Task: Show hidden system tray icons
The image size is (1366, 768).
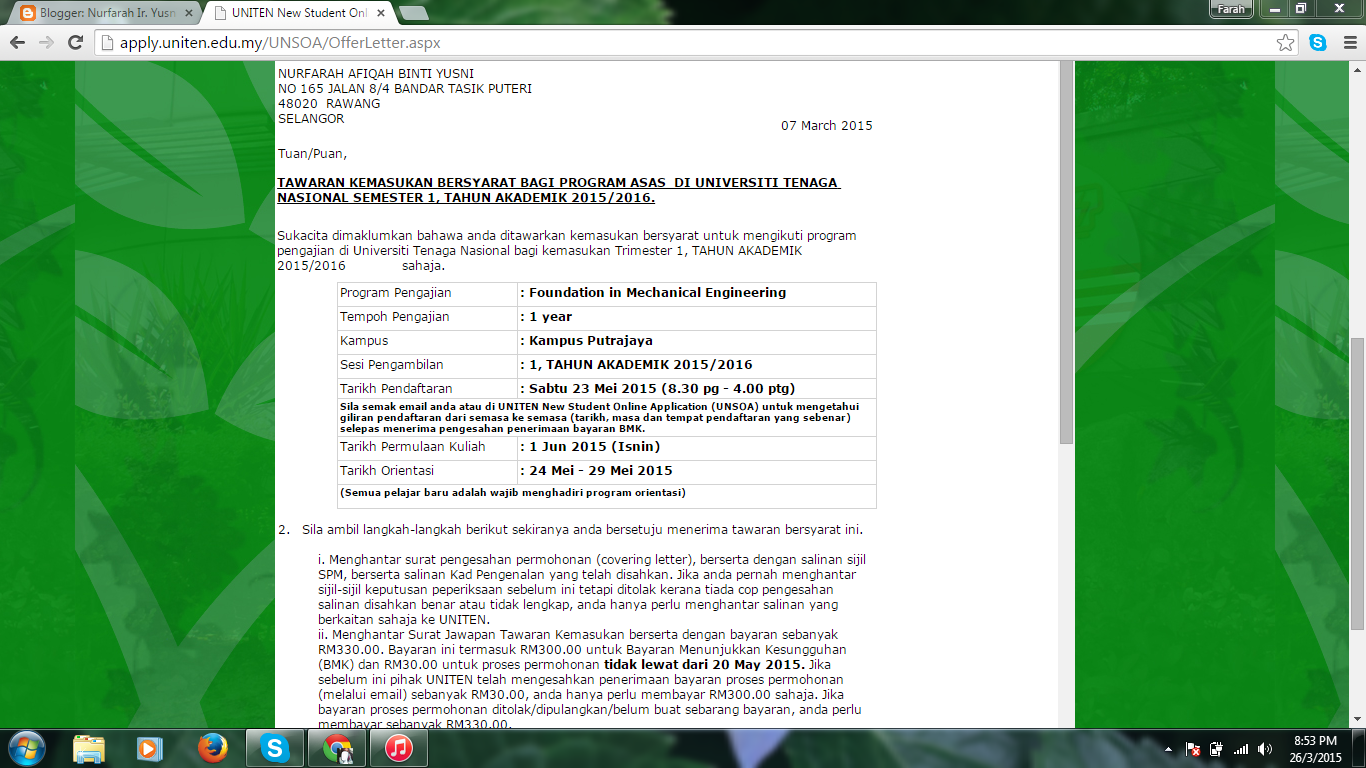Action: 1169,749
